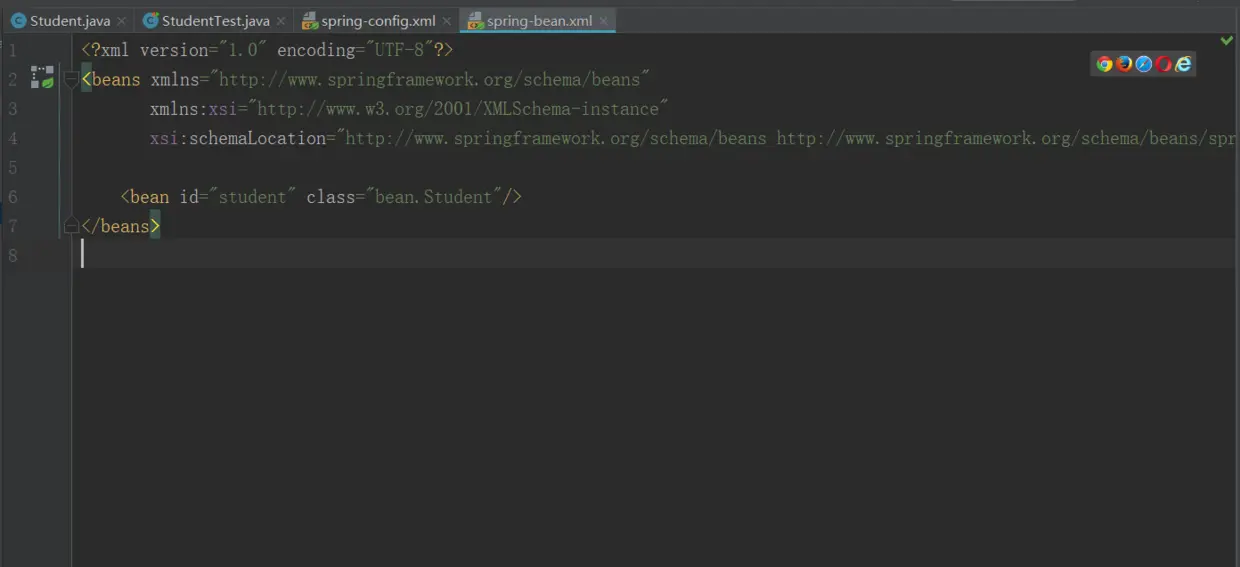Image resolution: width=1240 pixels, height=567 pixels.
Task: Open in Safari browser icon
Action: point(1144,64)
